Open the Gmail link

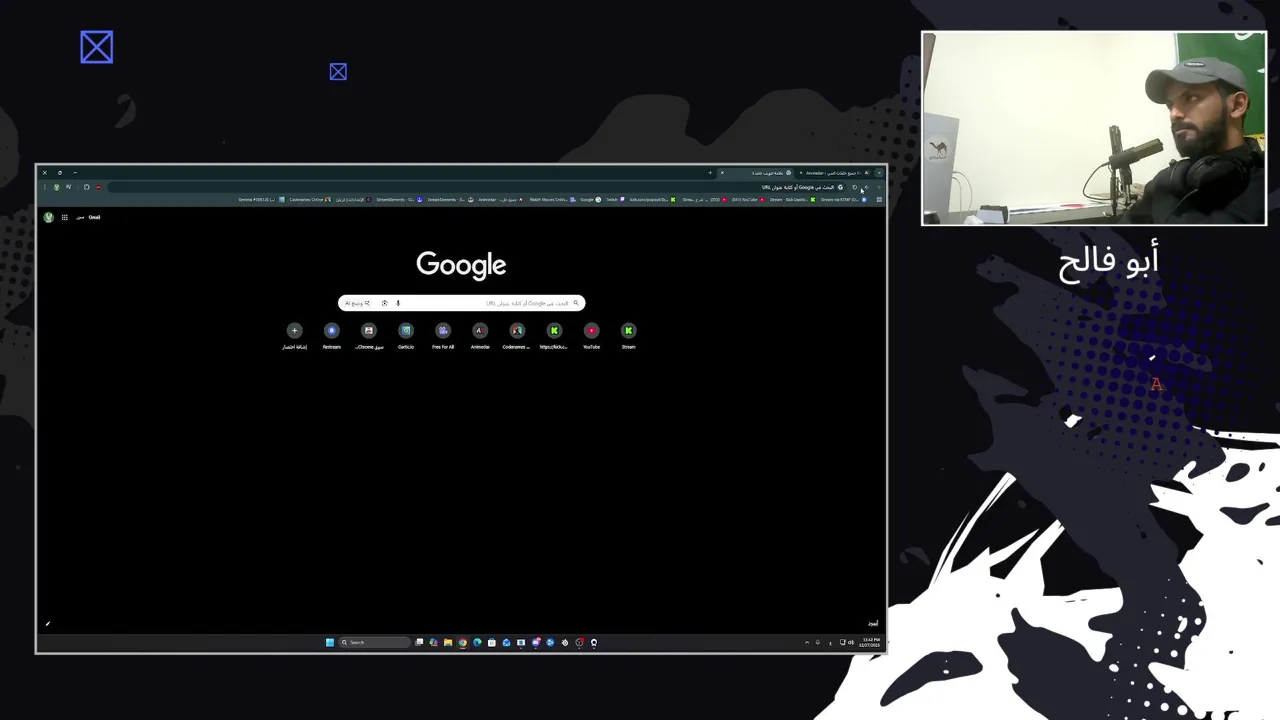click(x=94, y=217)
